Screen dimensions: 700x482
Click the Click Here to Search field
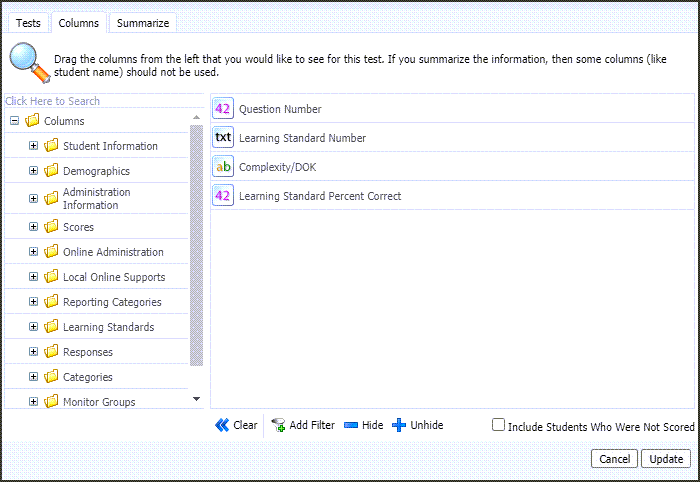pos(104,101)
